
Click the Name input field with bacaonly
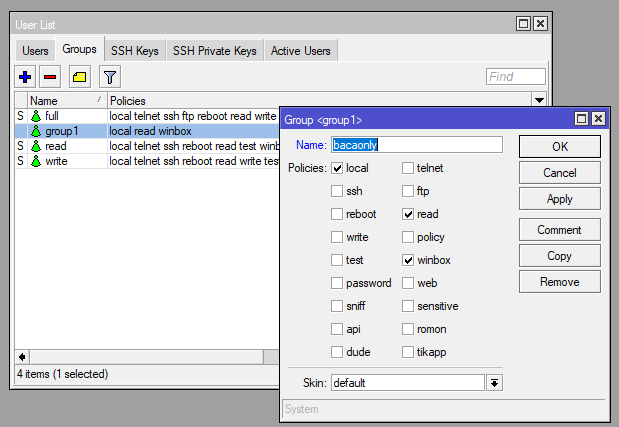[417, 145]
